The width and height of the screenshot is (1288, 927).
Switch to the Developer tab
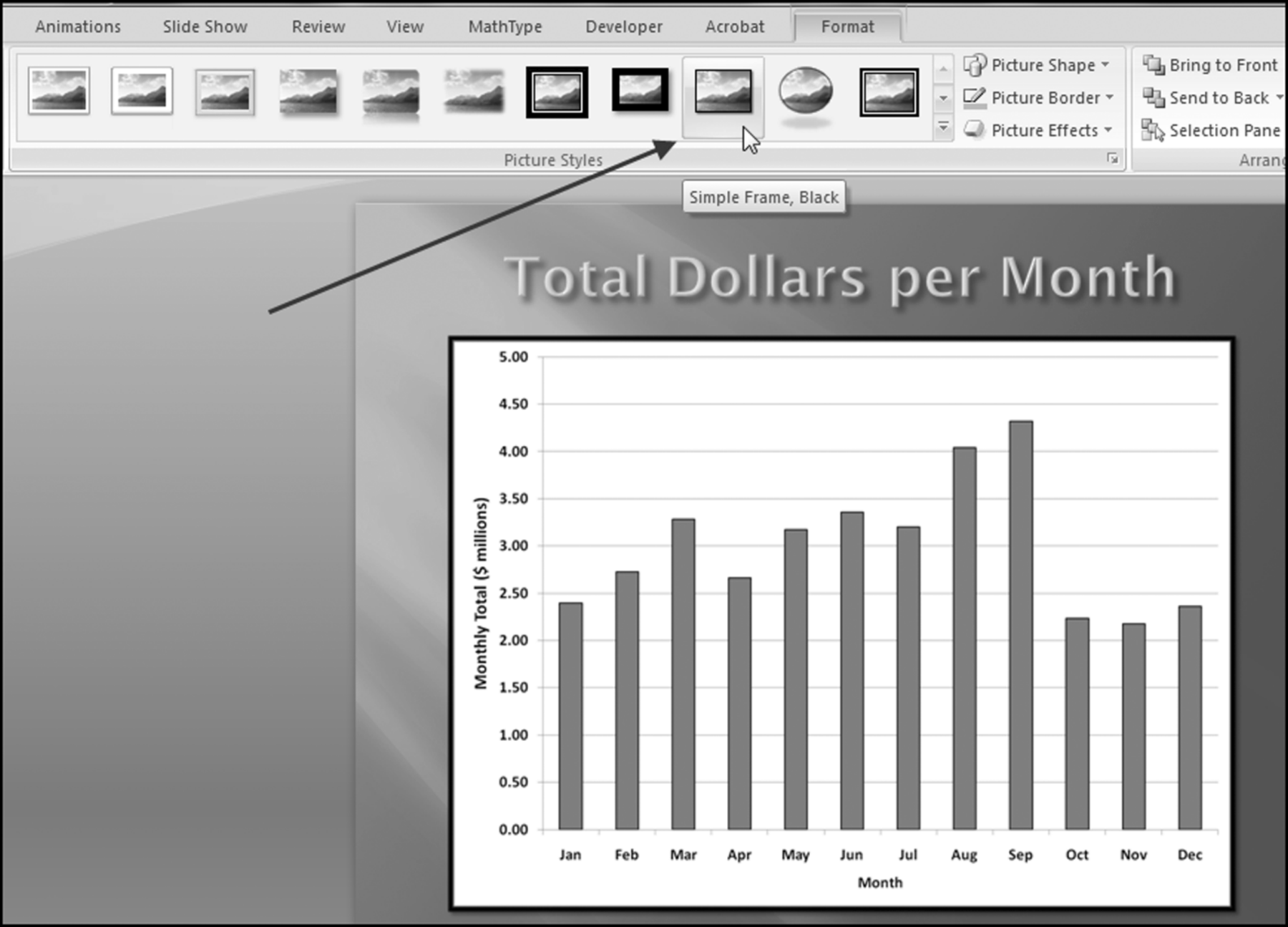624,26
